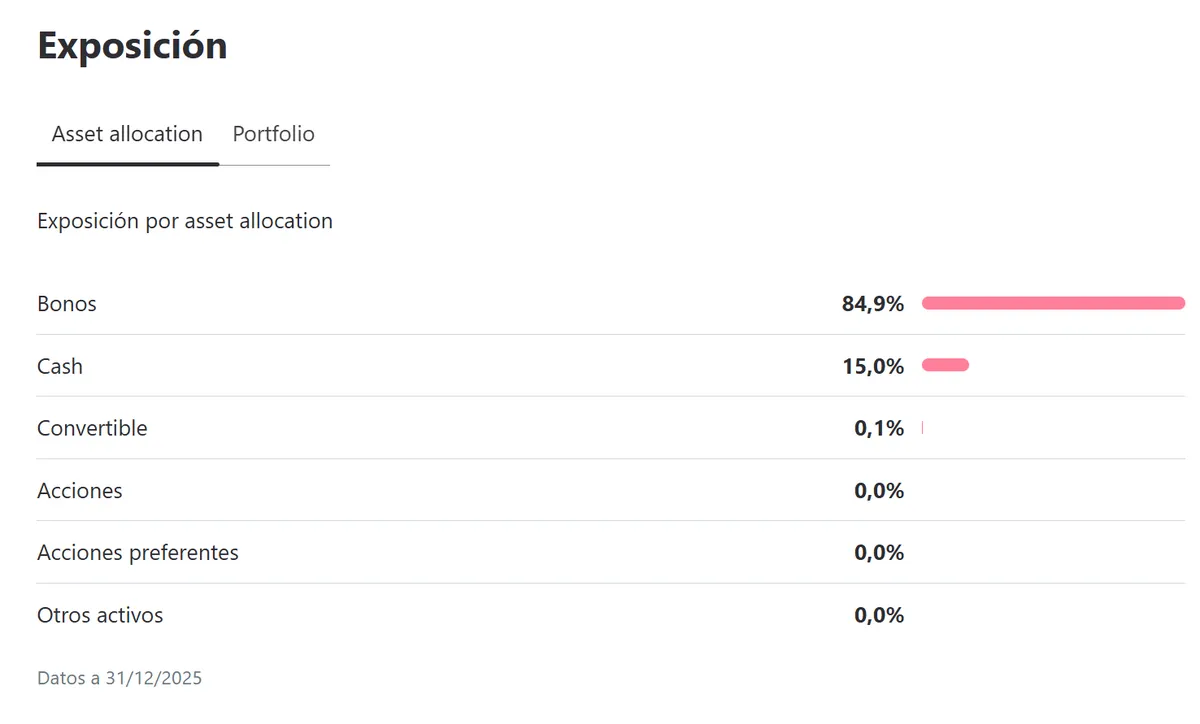Click the tiny Convertible bar mark
1200x724 pixels.
pyautogui.click(x=922, y=428)
